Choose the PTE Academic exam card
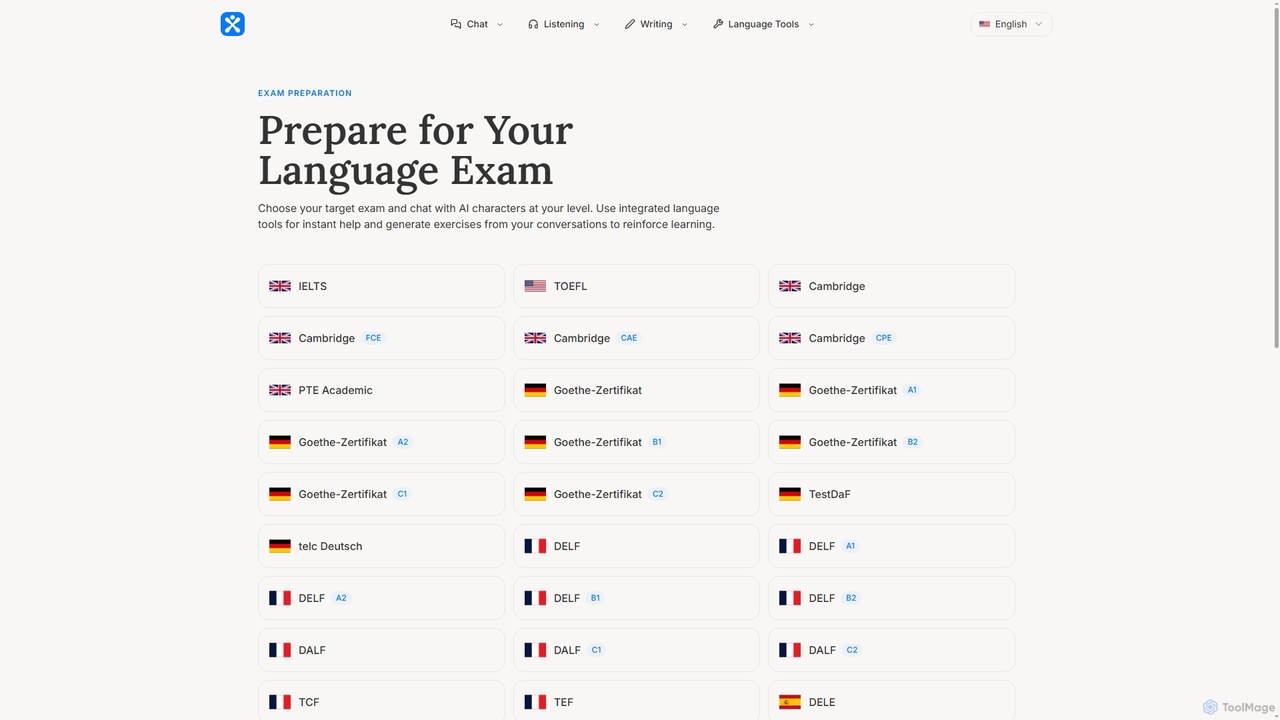Viewport: 1280px width, 720px height. (381, 390)
